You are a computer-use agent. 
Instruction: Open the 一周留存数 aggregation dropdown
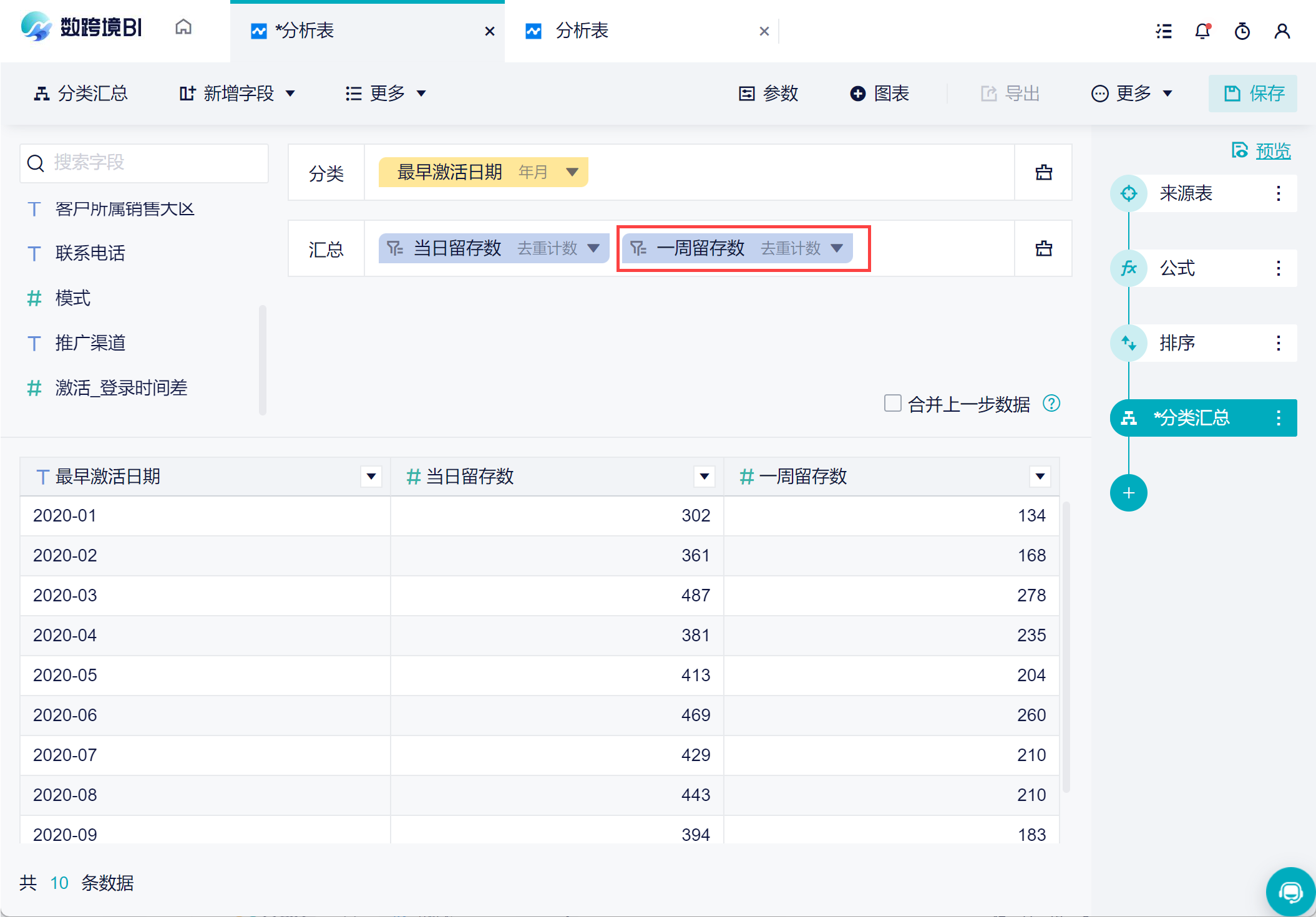837,248
